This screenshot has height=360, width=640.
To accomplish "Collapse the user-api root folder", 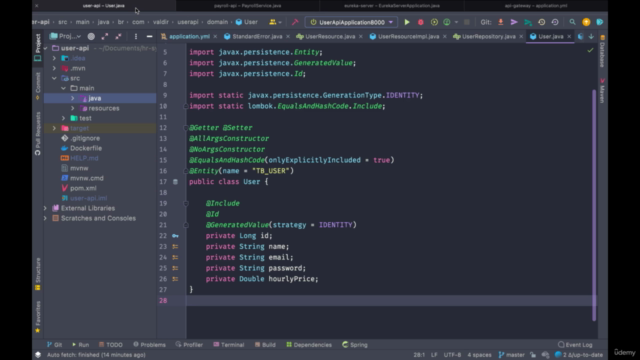I will pos(45,48).
